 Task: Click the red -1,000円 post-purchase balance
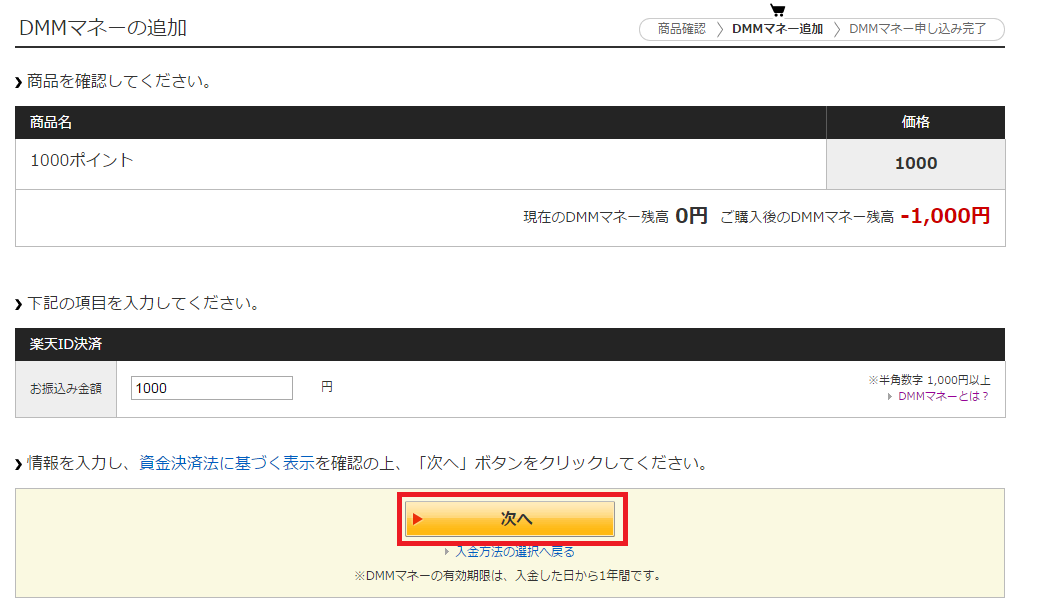pyautogui.click(x=945, y=216)
